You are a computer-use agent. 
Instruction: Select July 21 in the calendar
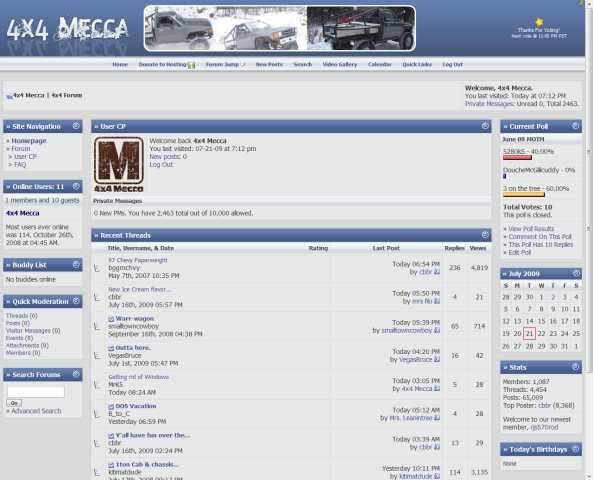tap(529, 334)
